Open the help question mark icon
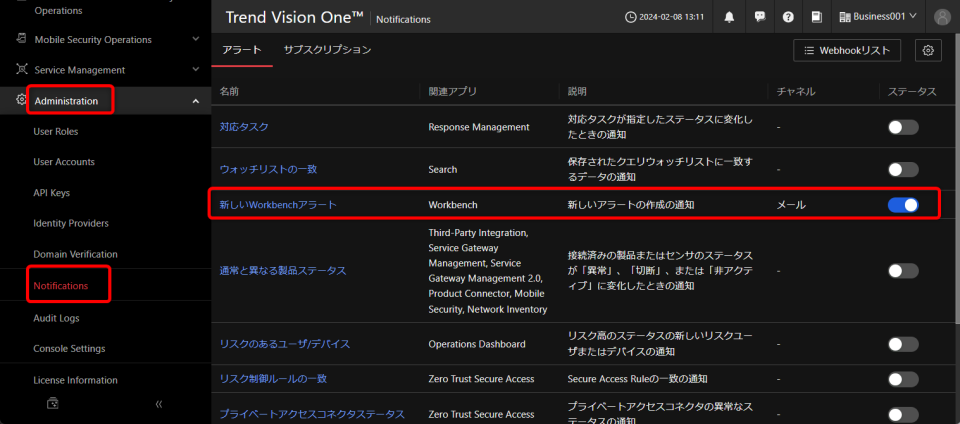This screenshot has width=960, height=424. pos(788,17)
